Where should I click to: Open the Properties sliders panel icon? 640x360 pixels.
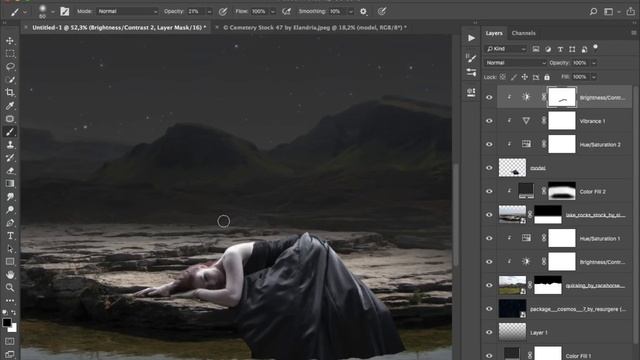(471, 73)
